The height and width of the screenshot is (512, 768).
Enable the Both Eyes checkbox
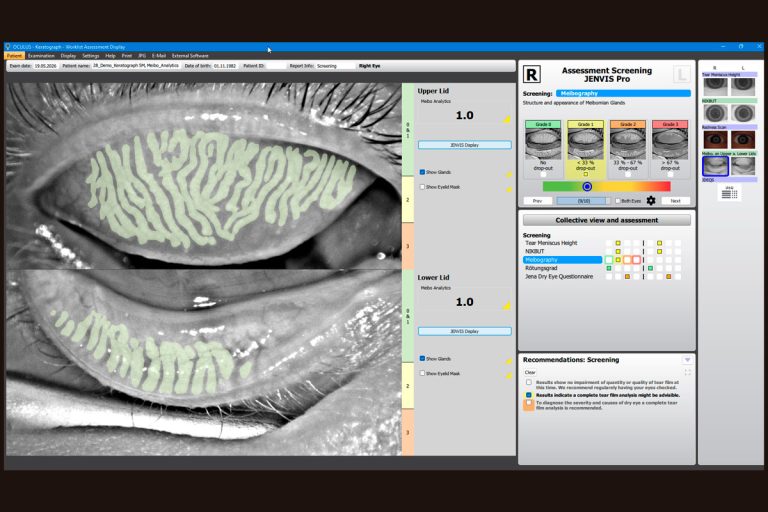[x=618, y=201]
